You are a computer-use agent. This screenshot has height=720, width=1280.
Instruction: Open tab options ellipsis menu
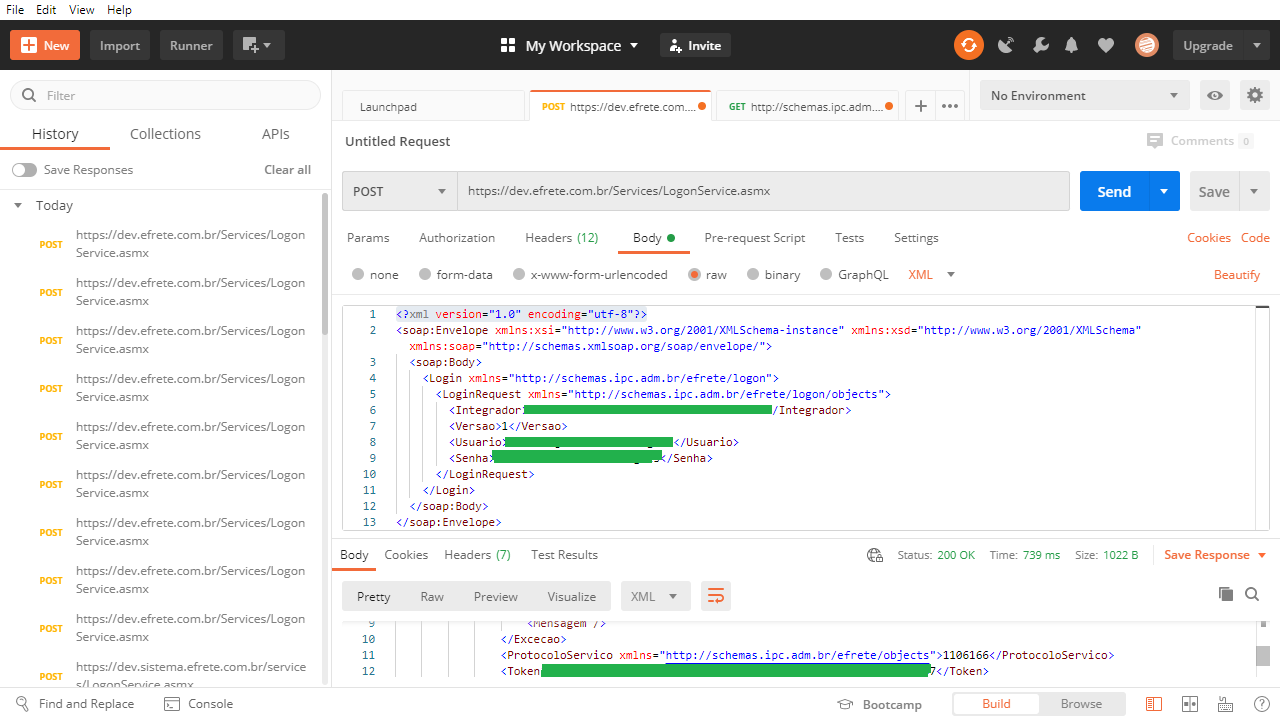[950, 106]
